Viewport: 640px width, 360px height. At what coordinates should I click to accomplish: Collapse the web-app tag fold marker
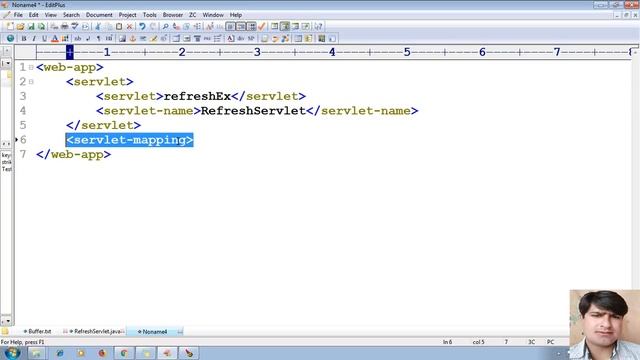[x=31, y=67]
